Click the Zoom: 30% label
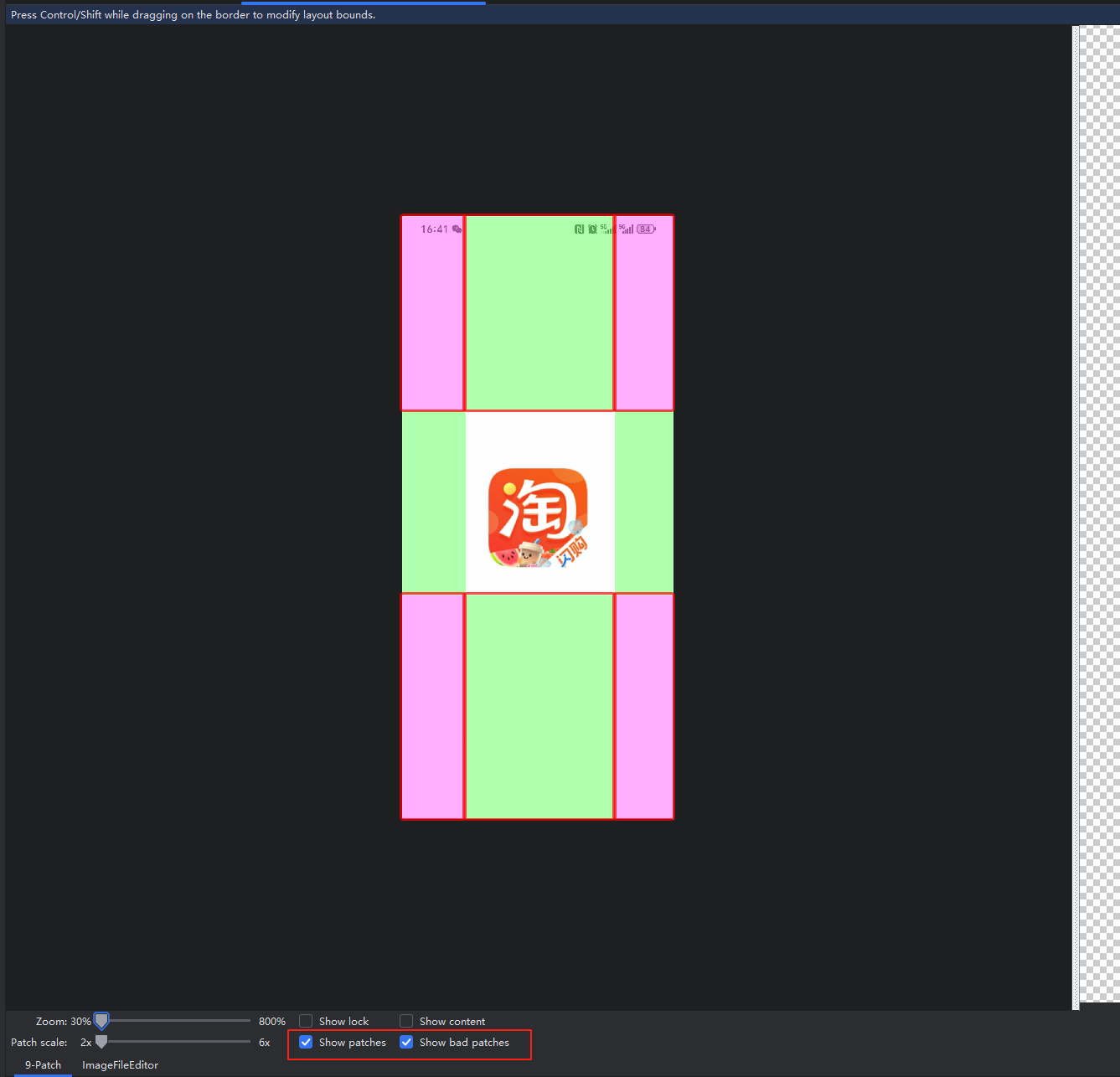1120x1077 pixels. pyautogui.click(x=63, y=1021)
